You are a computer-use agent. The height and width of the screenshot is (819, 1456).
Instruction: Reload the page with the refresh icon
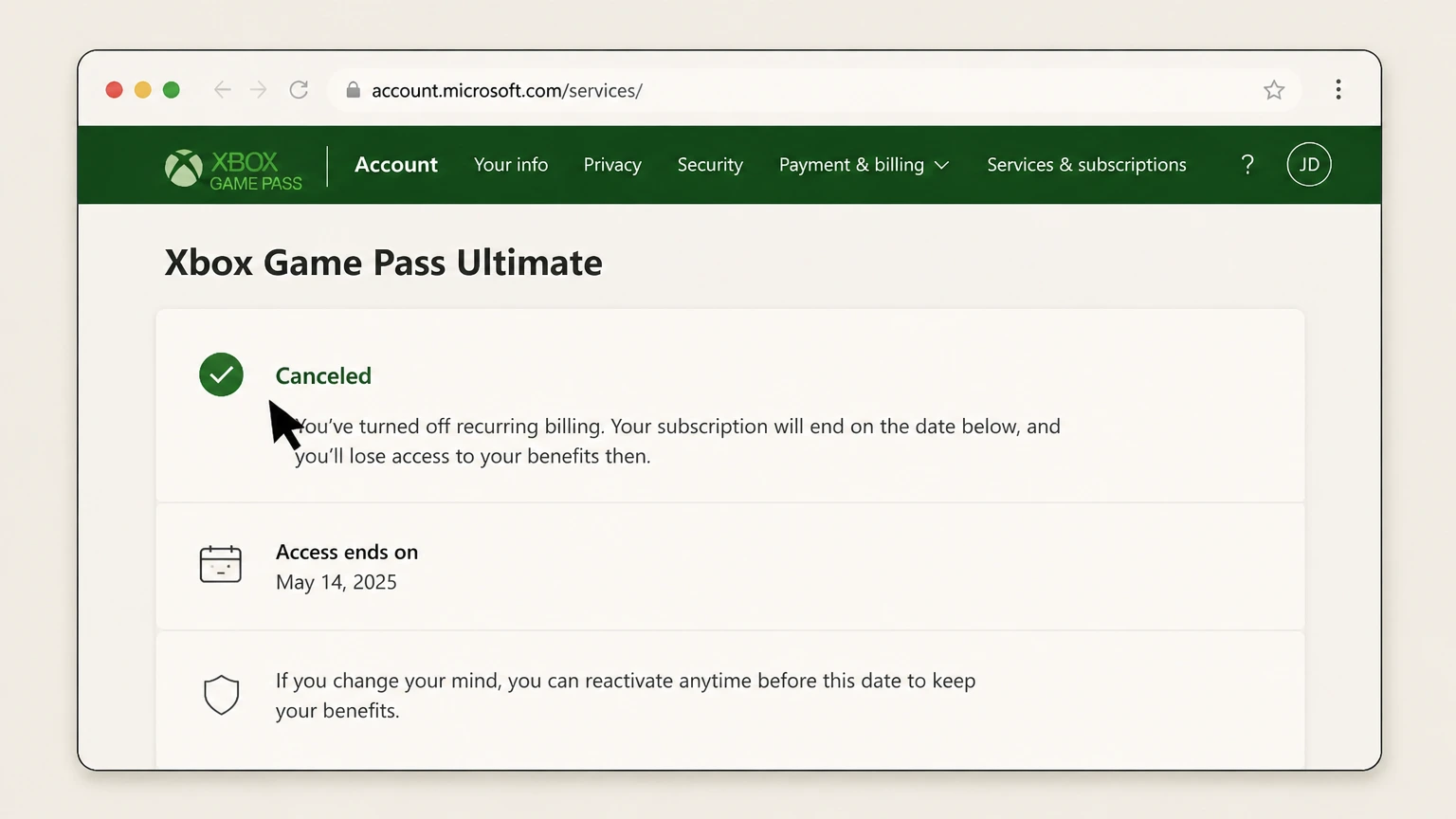click(299, 90)
